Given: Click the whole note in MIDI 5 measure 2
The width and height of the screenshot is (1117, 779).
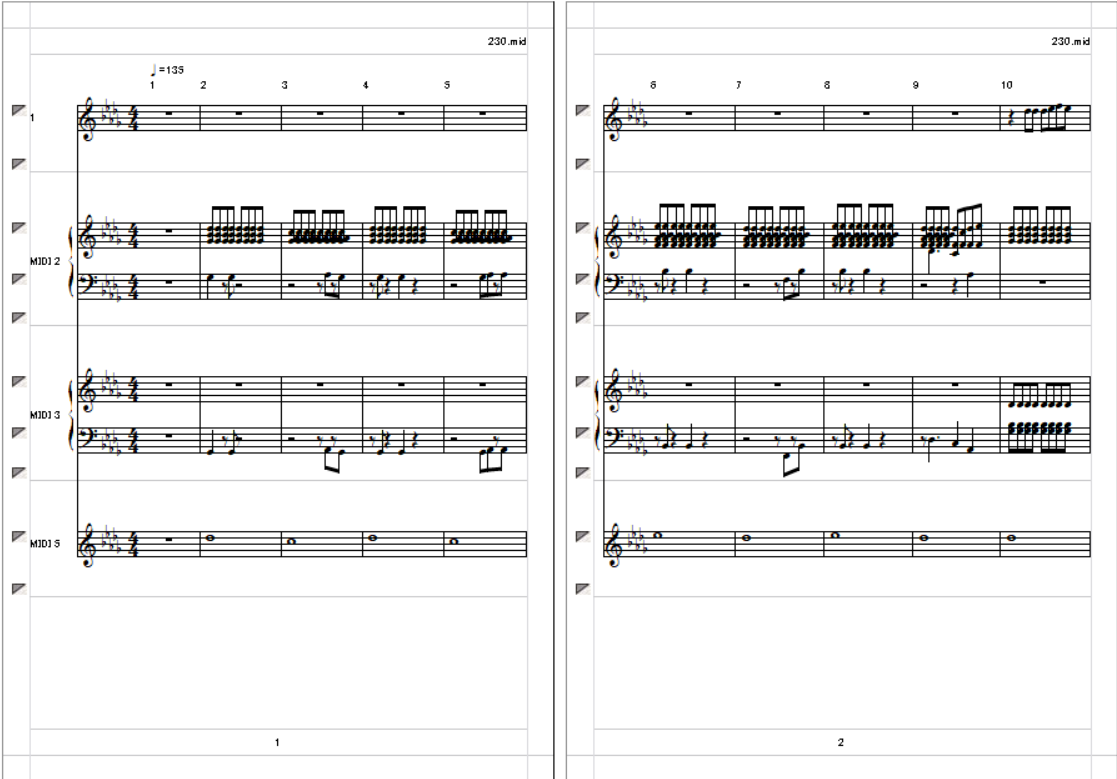Looking at the screenshot, I should [209, 538].
